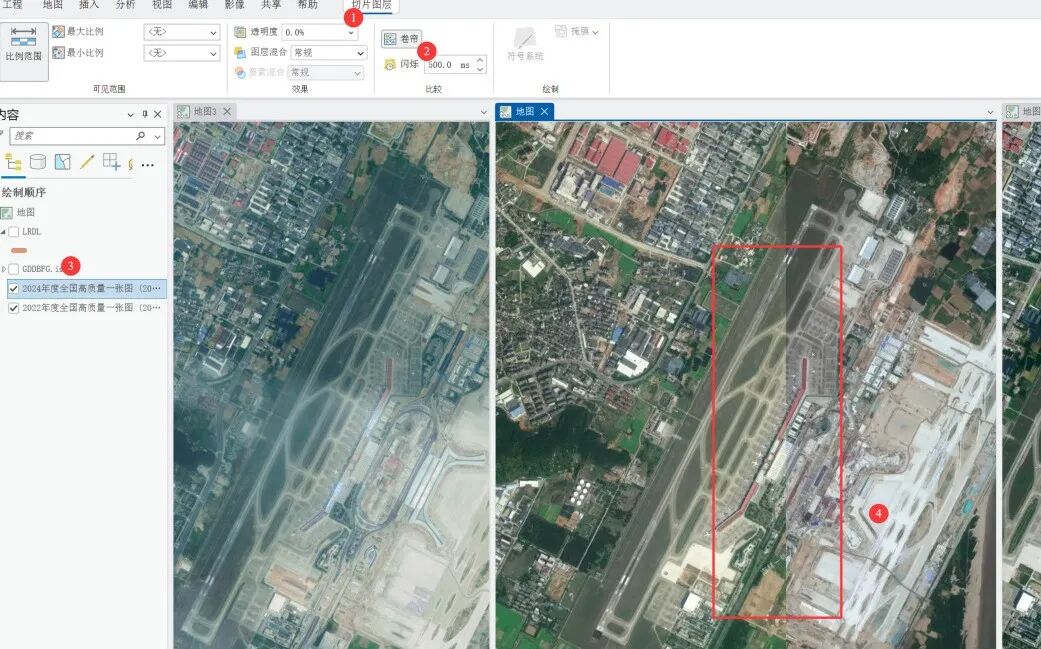Image resolution: width=1041 pixels, height=649 pixels.
Task: Decrease the flicker interval with down arrow
Action: (x=480, y=69)
